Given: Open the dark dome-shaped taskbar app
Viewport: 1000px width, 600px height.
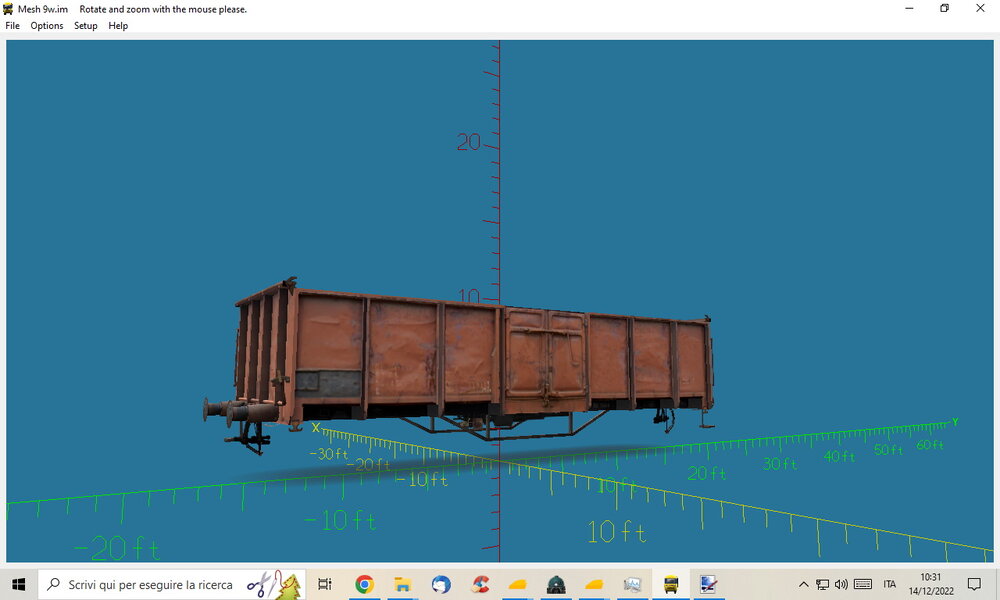Looking at the screenshot, I should point(556,584).
